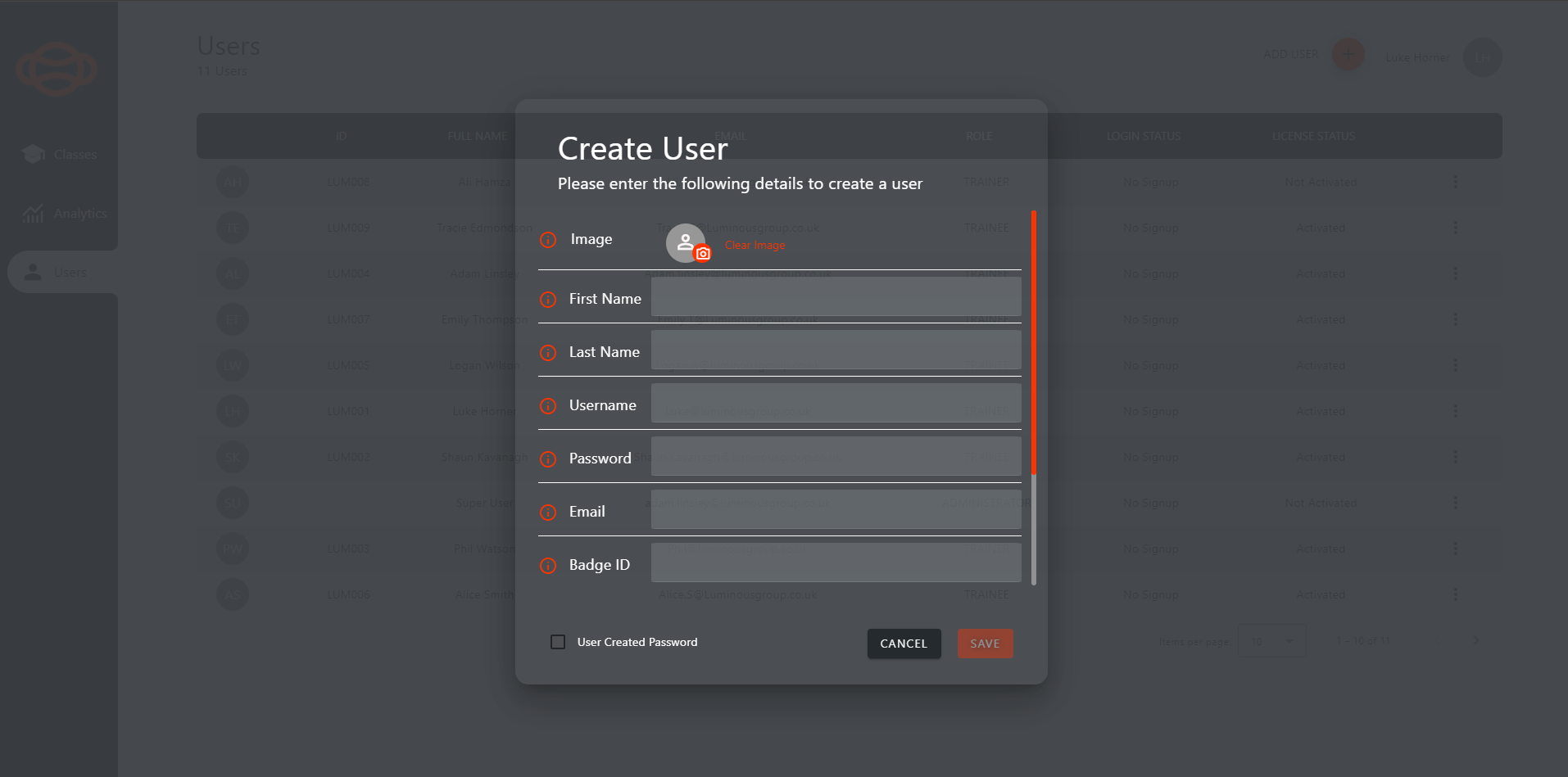Viewport: 1568px width, 777px height.
Task: Click Clear Image to remove the avatar
Action: pos(754,244)
